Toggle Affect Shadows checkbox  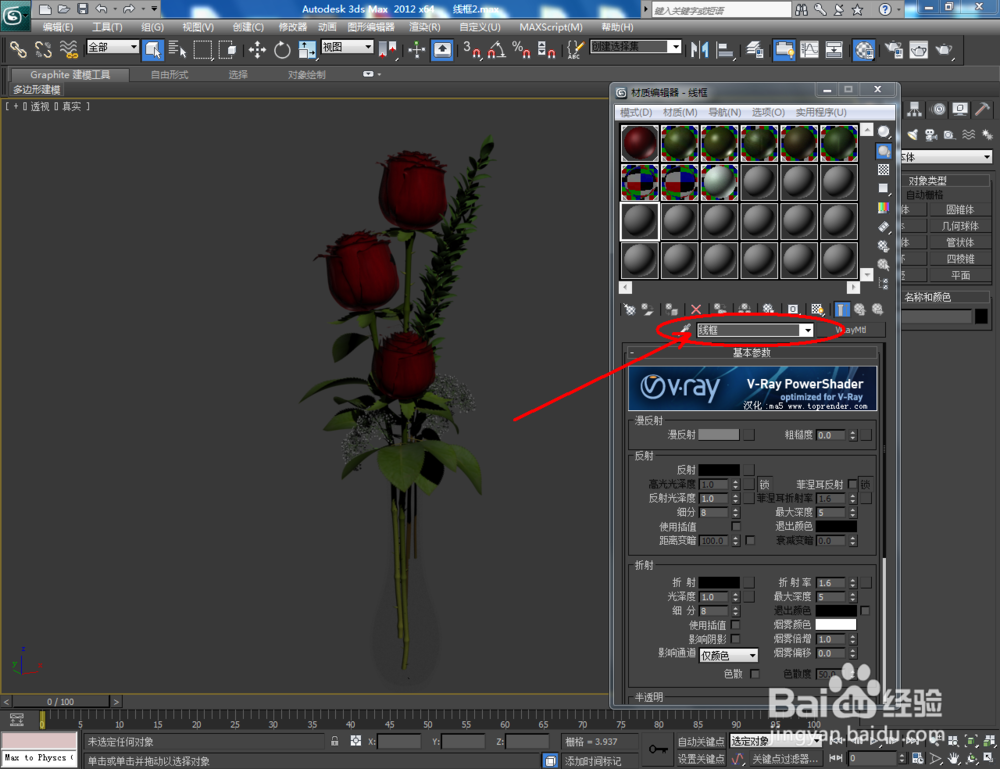pyautogui.click(x=736, y=638)
